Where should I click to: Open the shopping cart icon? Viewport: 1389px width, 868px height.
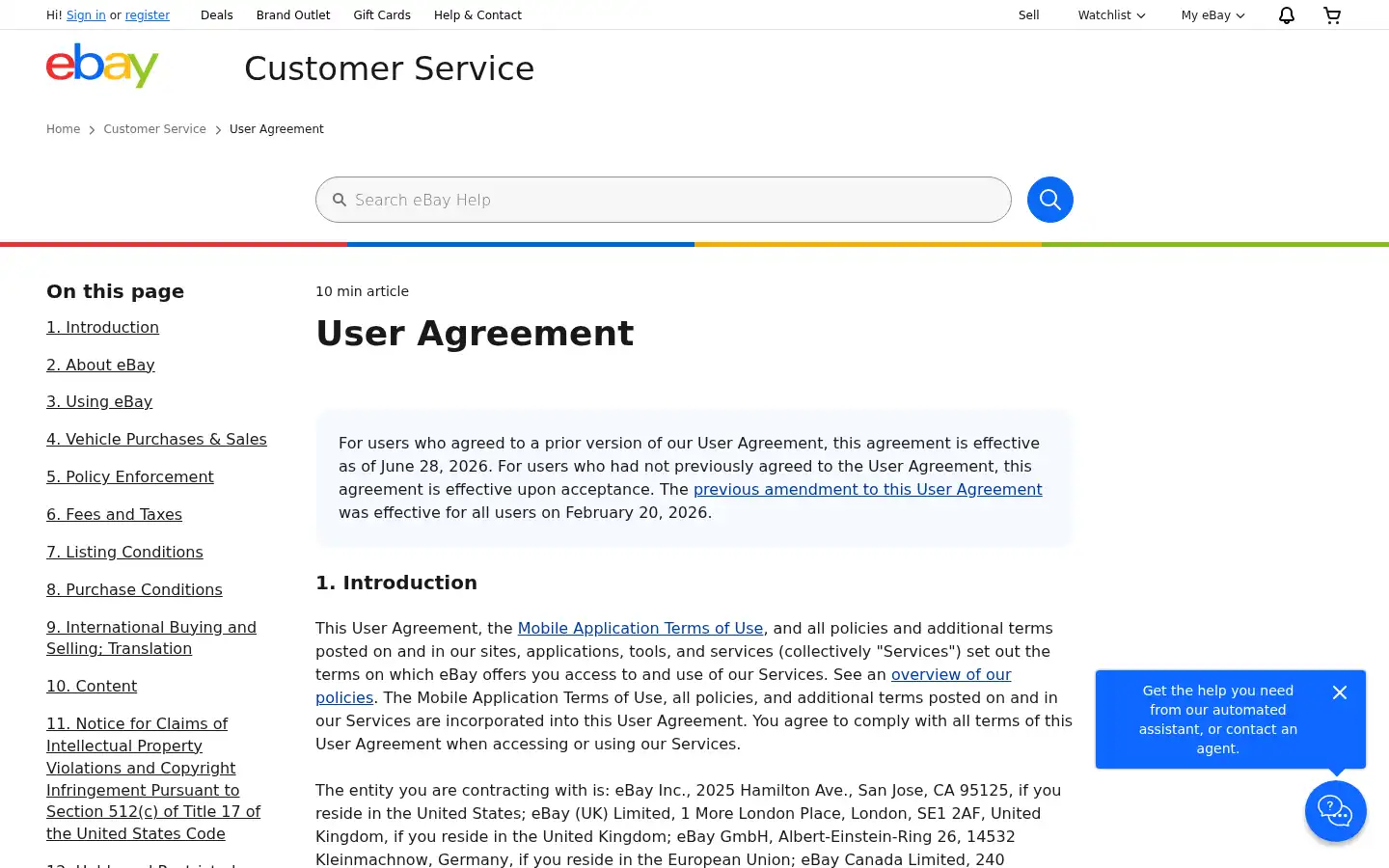[x=1332, y=15]
